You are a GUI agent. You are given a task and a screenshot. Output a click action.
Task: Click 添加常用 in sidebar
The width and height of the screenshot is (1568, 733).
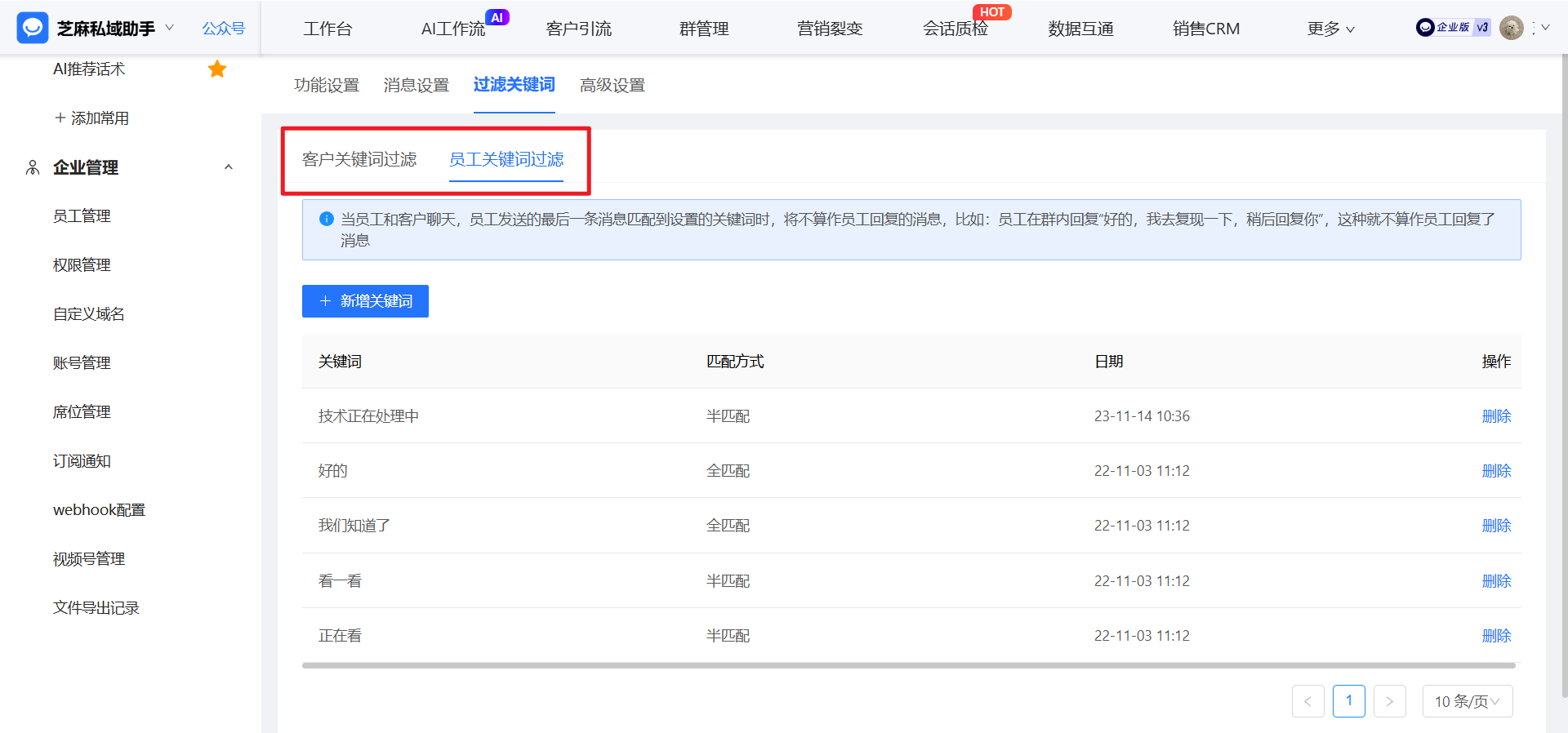[x=91, y=118]
